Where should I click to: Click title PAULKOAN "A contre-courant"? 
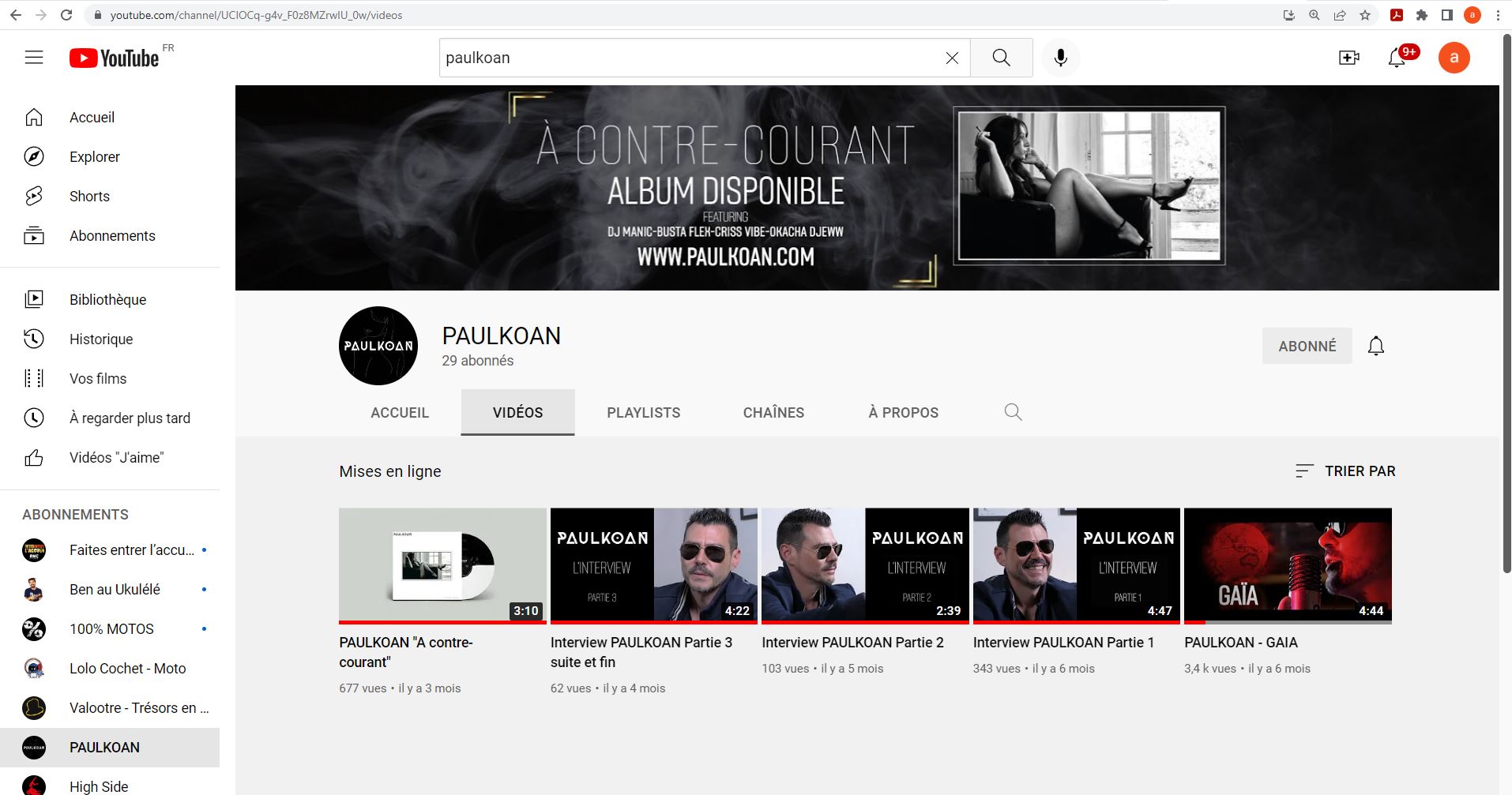pyautogui.click(x=406, y=652)
